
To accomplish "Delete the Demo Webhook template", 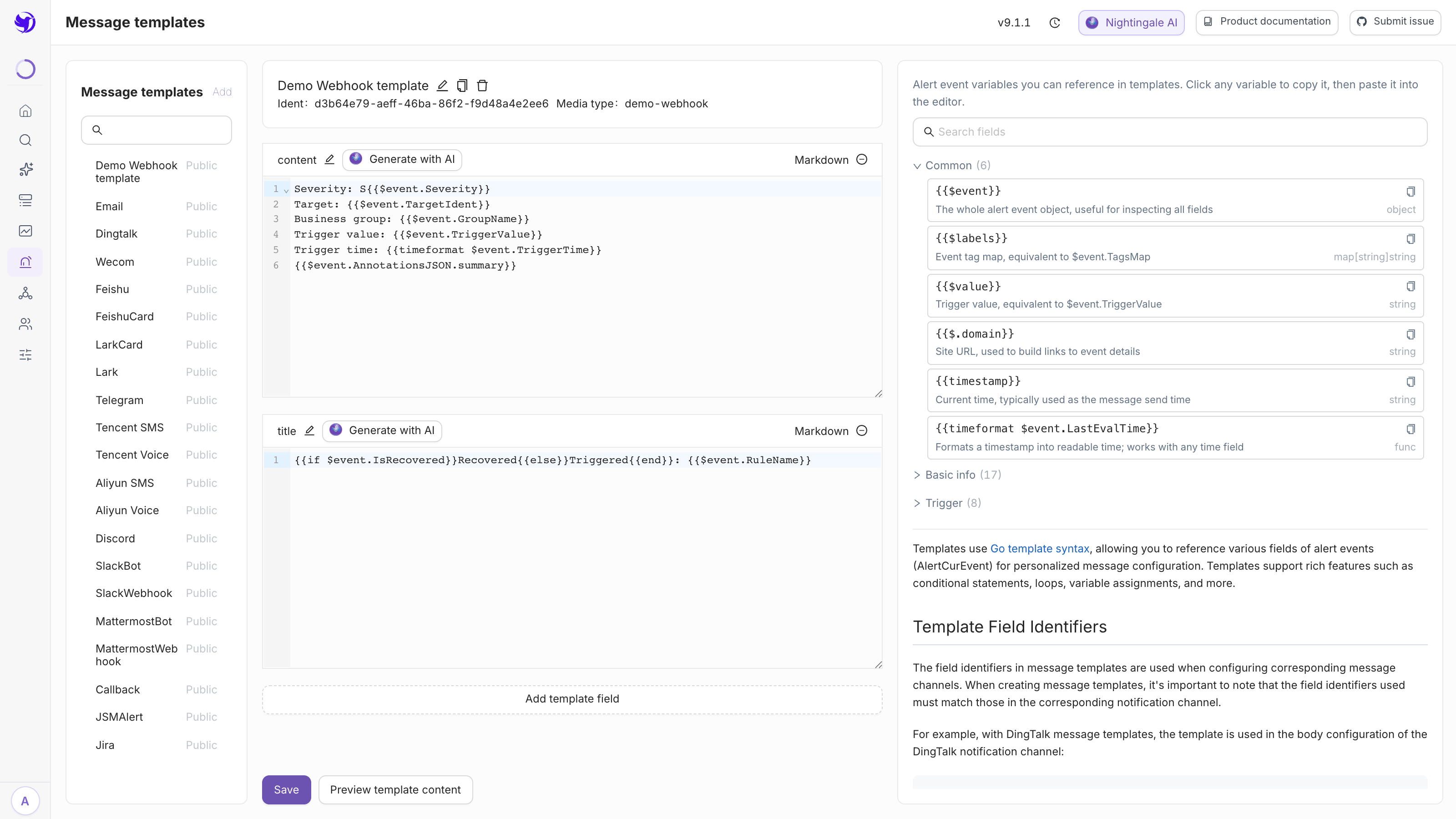I will (482, 86).
